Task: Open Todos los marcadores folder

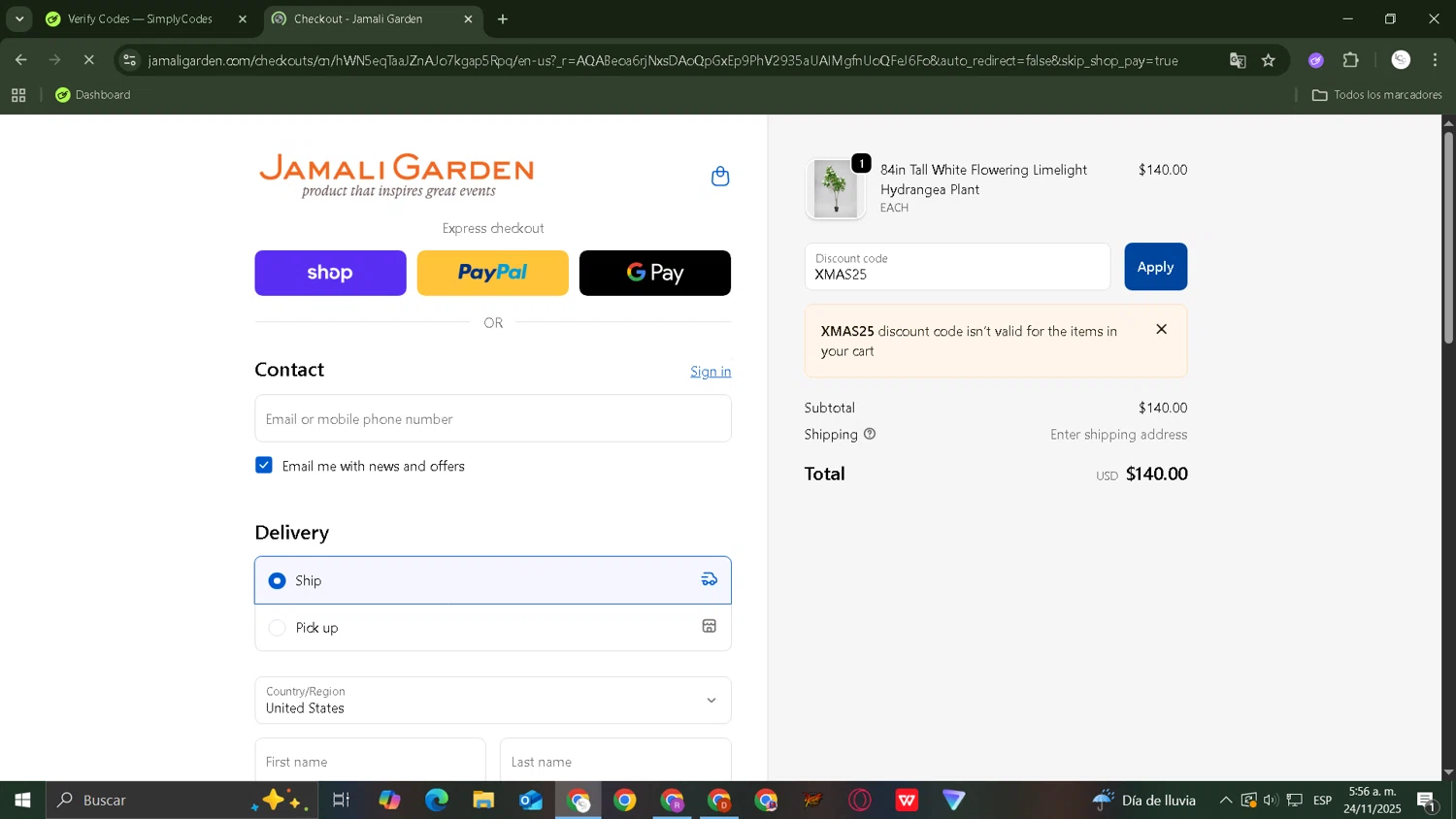Action: coord(1376,95)
